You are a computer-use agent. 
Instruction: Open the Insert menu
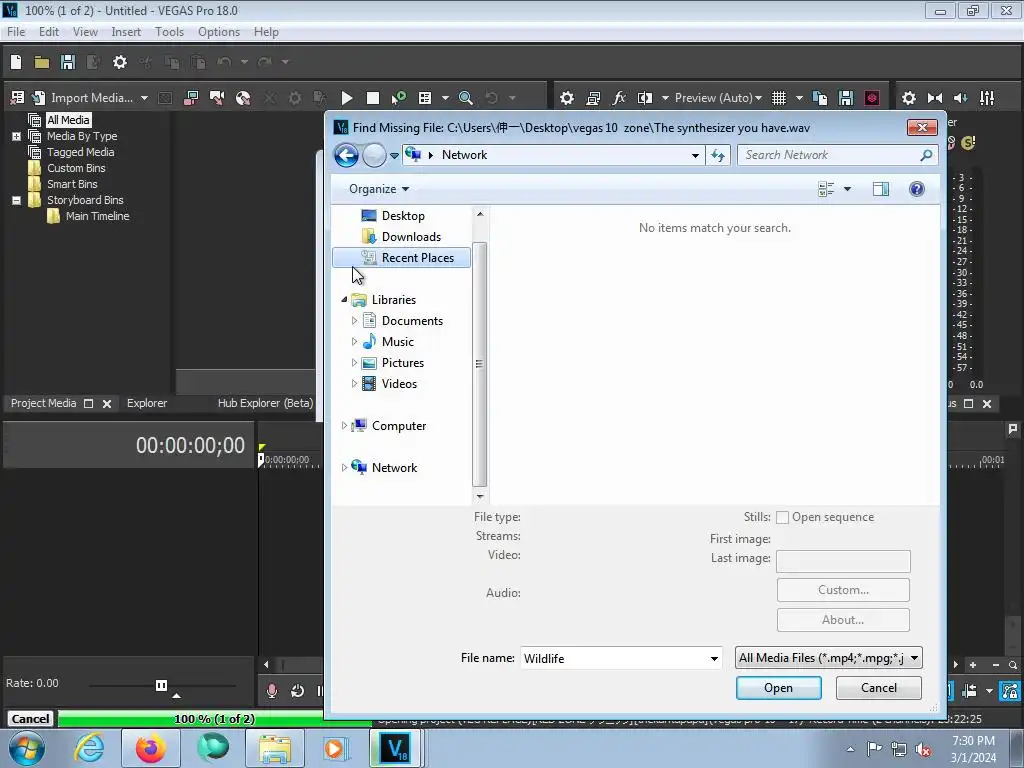tap(126, 31)
